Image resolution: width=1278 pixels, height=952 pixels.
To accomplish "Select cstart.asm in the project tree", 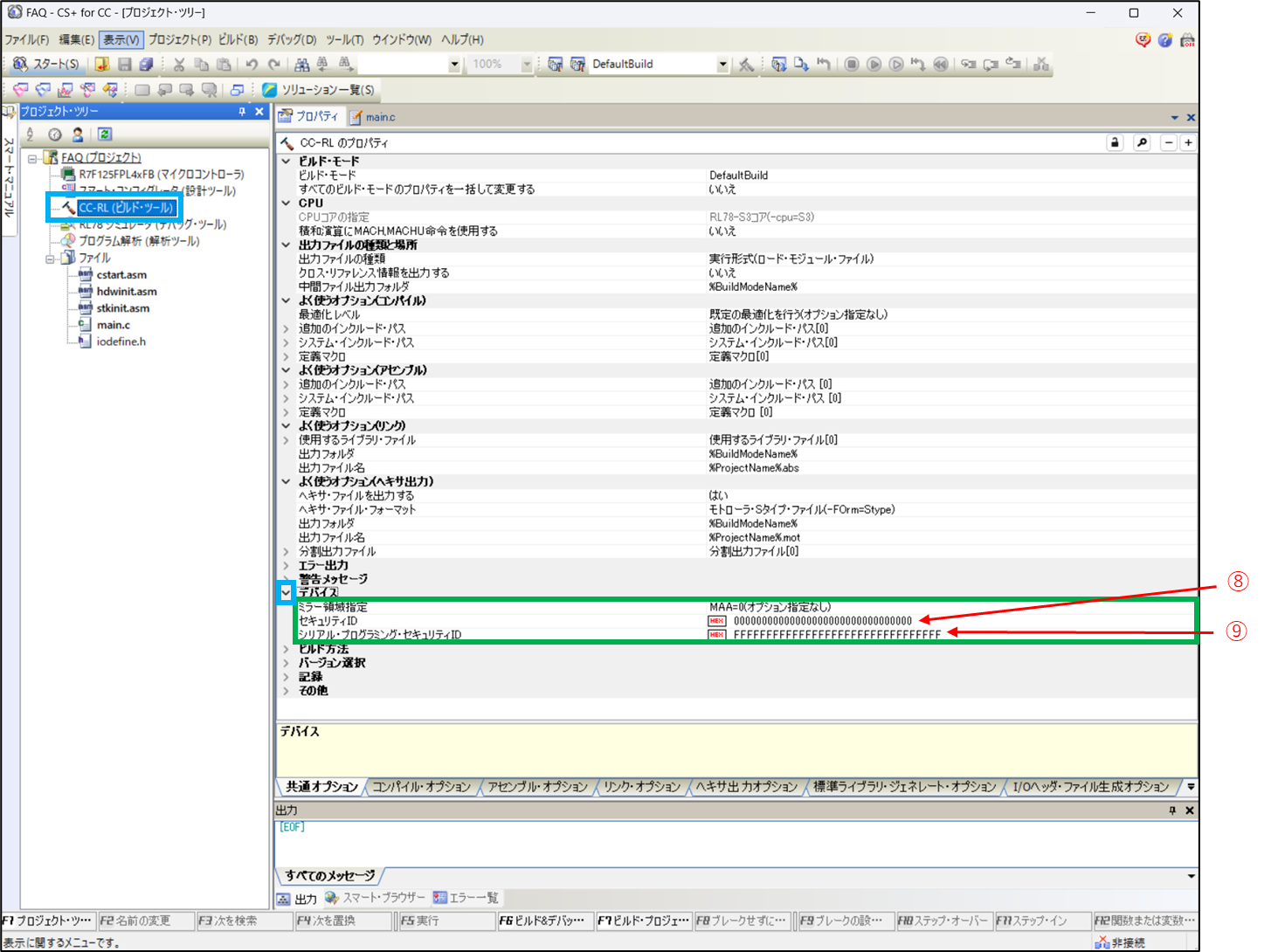I will click(x=121, y=275).
